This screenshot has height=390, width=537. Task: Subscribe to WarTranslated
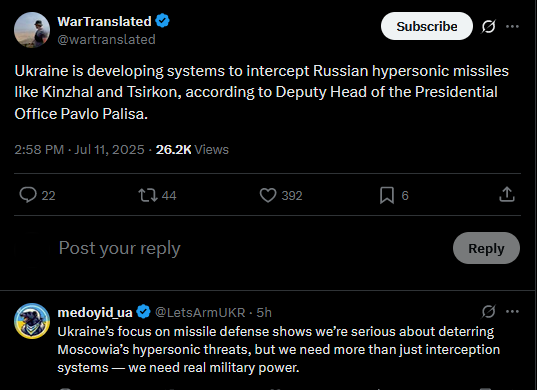click(x=427, y=26)
